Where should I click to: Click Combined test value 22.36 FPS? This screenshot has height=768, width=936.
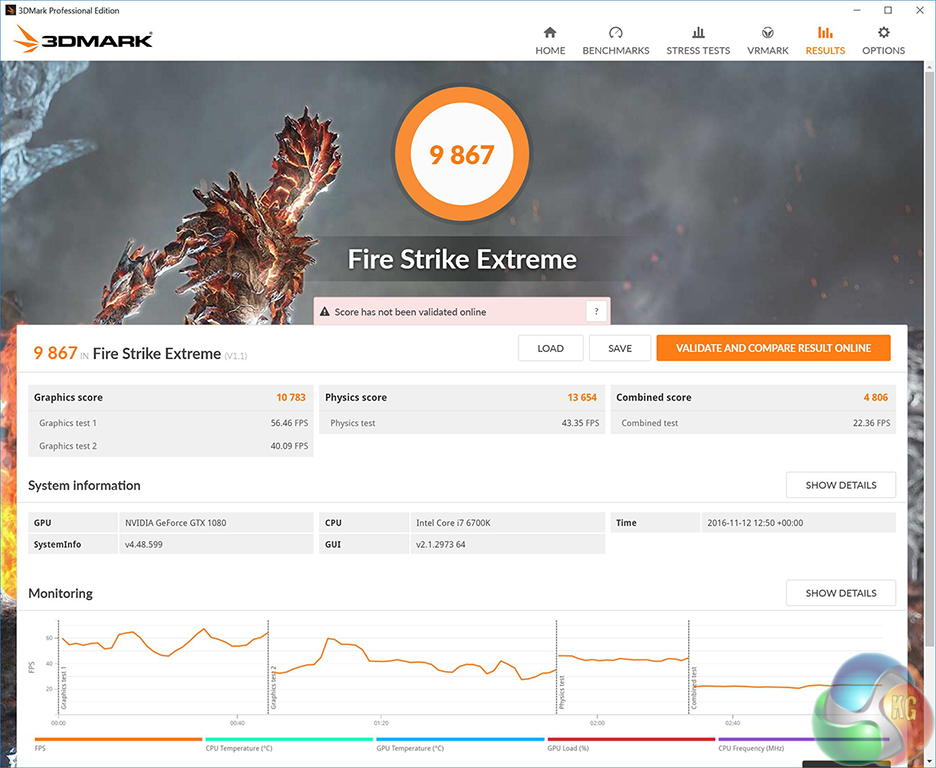872,423
